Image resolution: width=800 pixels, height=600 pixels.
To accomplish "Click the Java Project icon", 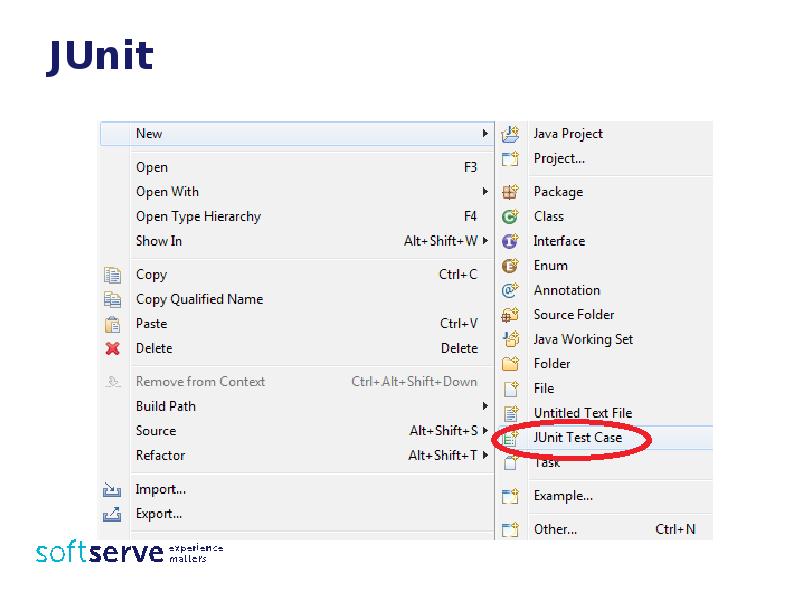I will pos(510,134).
